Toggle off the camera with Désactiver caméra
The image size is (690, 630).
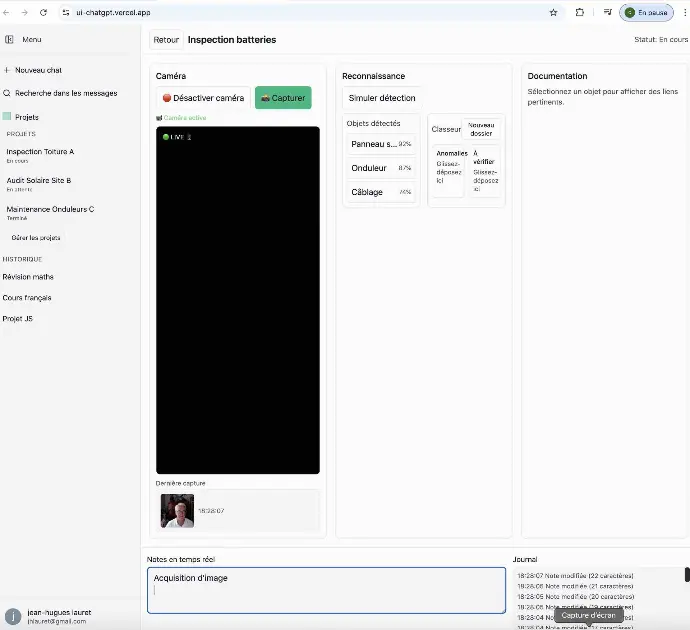pyautogui.click(x=203, y=98)
